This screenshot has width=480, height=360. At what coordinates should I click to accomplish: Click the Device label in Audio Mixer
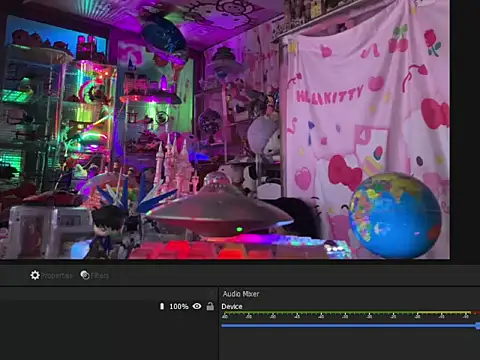(x=232, y=306)
